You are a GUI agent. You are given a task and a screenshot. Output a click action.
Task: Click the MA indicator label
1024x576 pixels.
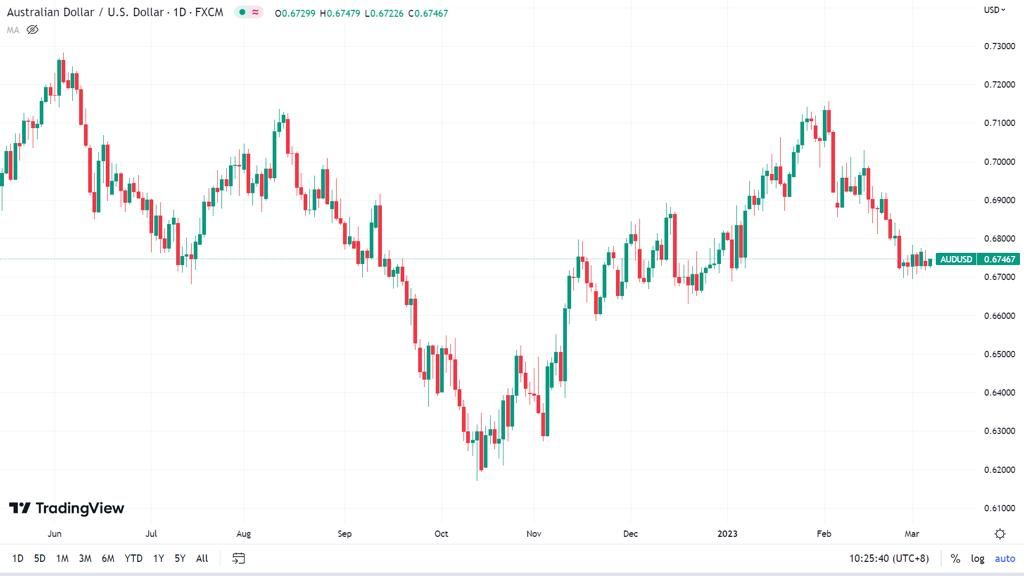(13, 30)
